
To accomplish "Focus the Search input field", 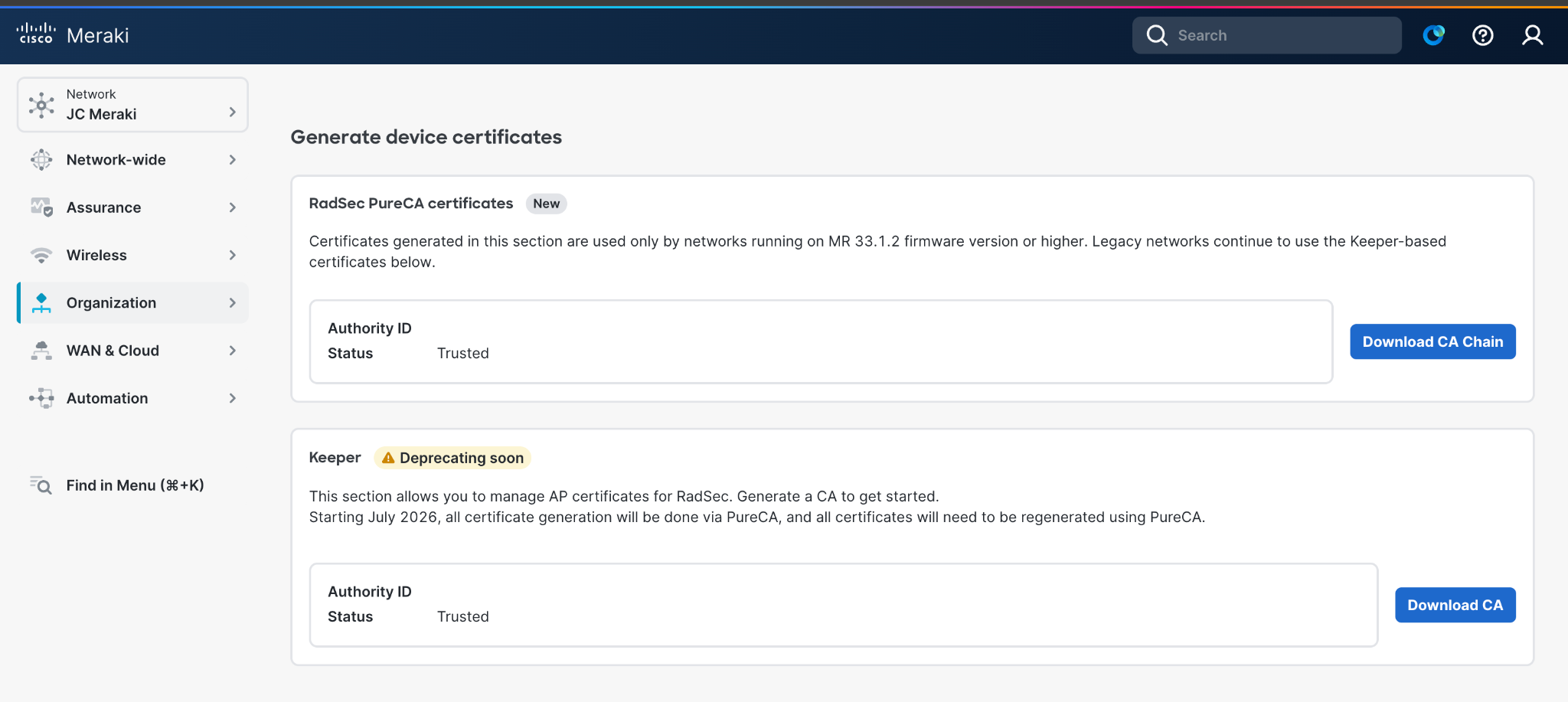I will click(x=1267, y=35).
